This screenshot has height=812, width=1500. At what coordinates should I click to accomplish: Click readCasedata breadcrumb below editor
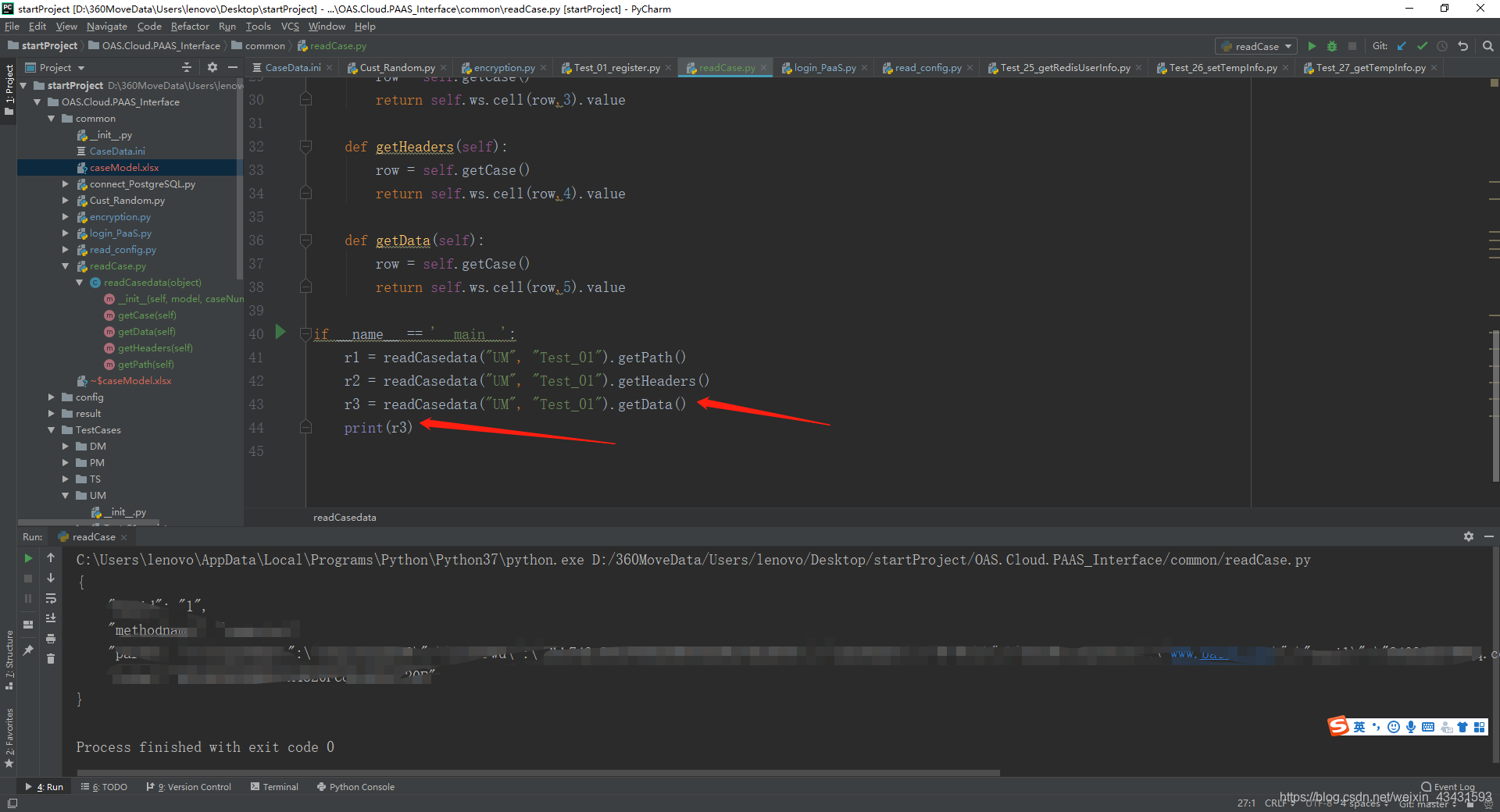click(x=345, y=518)
